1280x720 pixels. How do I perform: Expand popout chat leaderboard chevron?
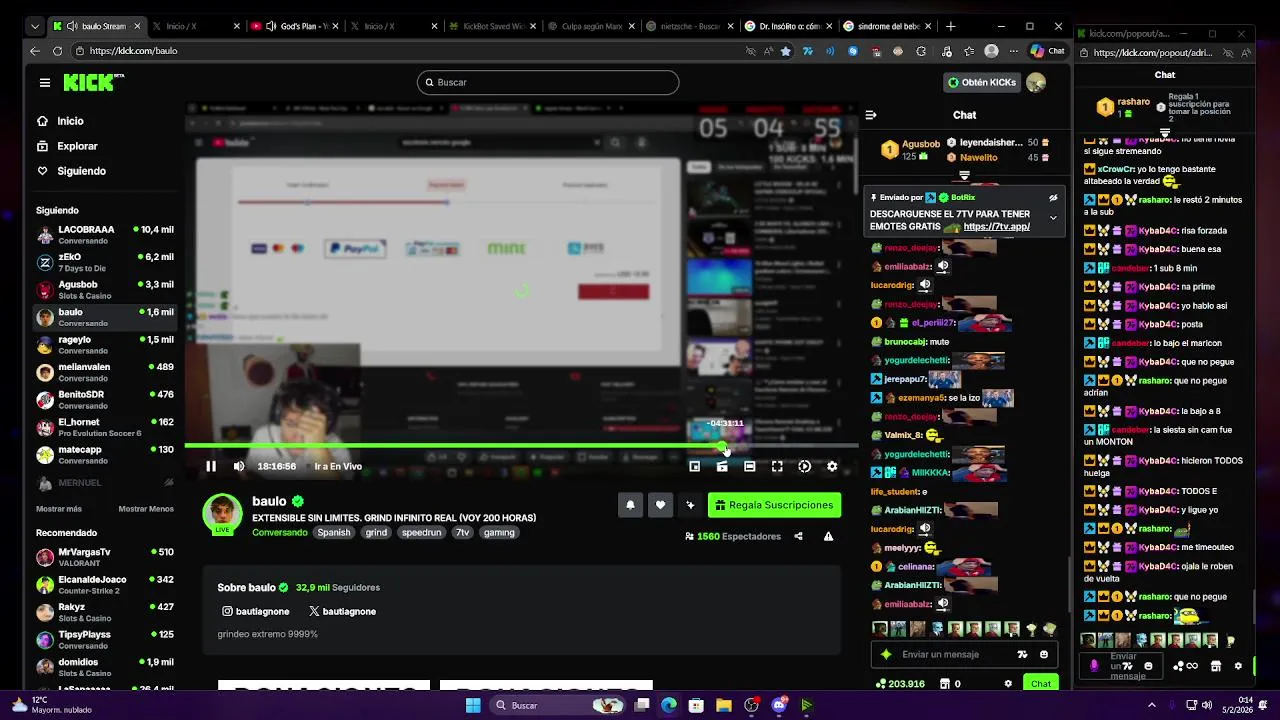1165,132
